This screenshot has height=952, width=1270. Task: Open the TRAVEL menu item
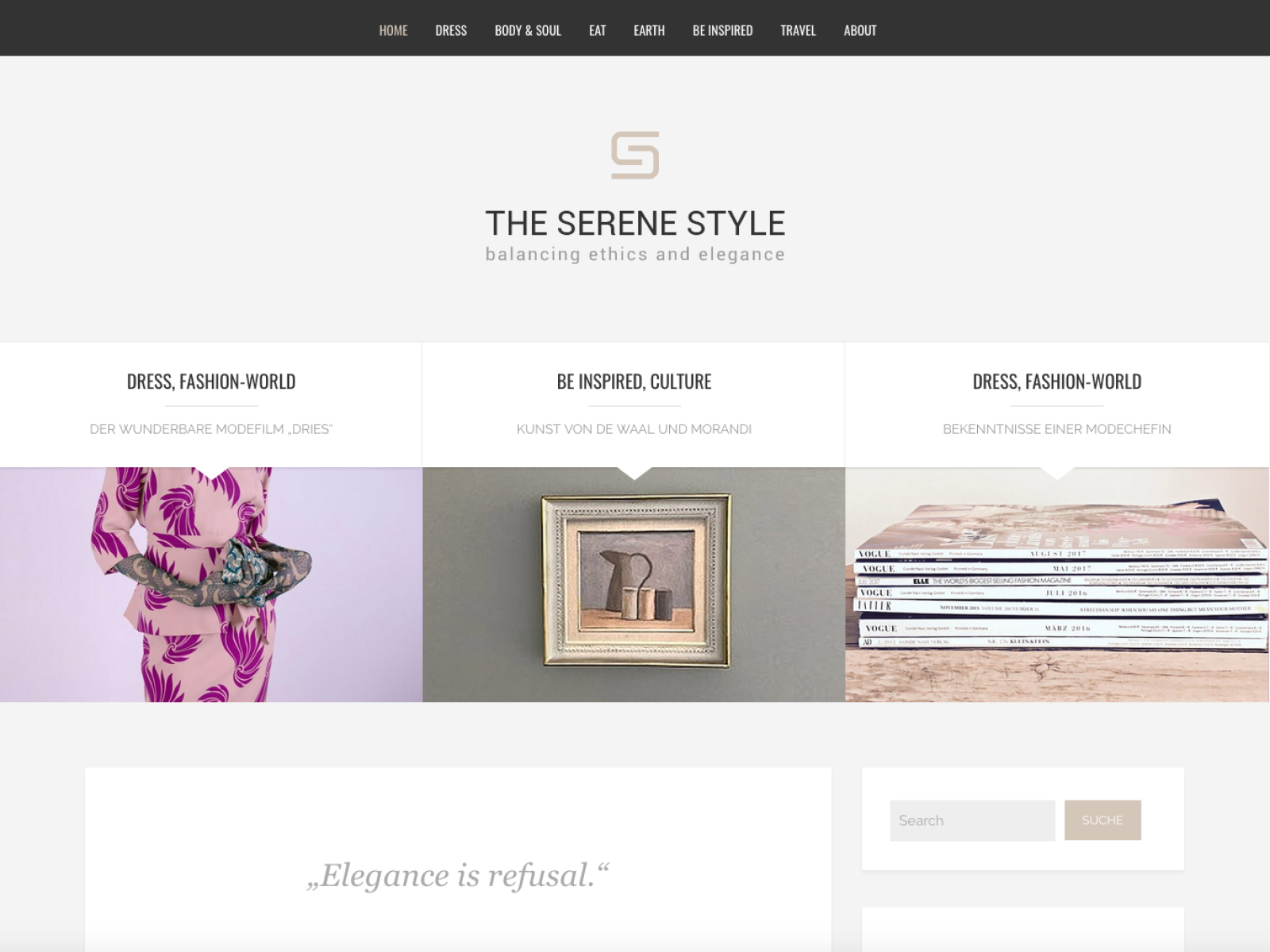pyautogui.click(x=798, y=30)
